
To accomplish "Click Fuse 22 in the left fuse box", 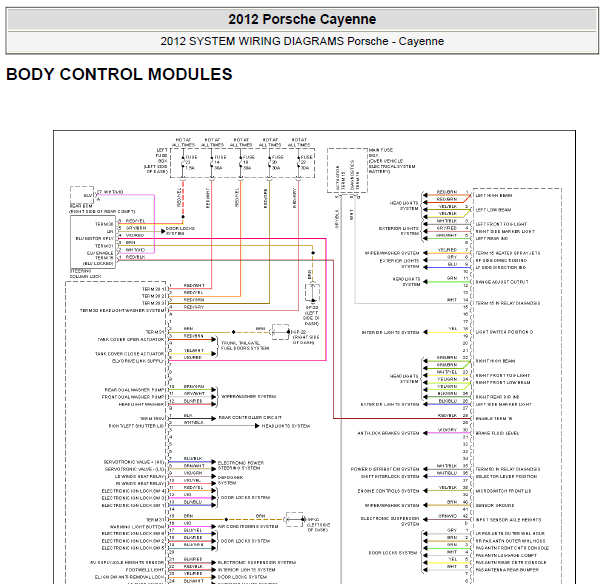I will click(x=304, y=162).
